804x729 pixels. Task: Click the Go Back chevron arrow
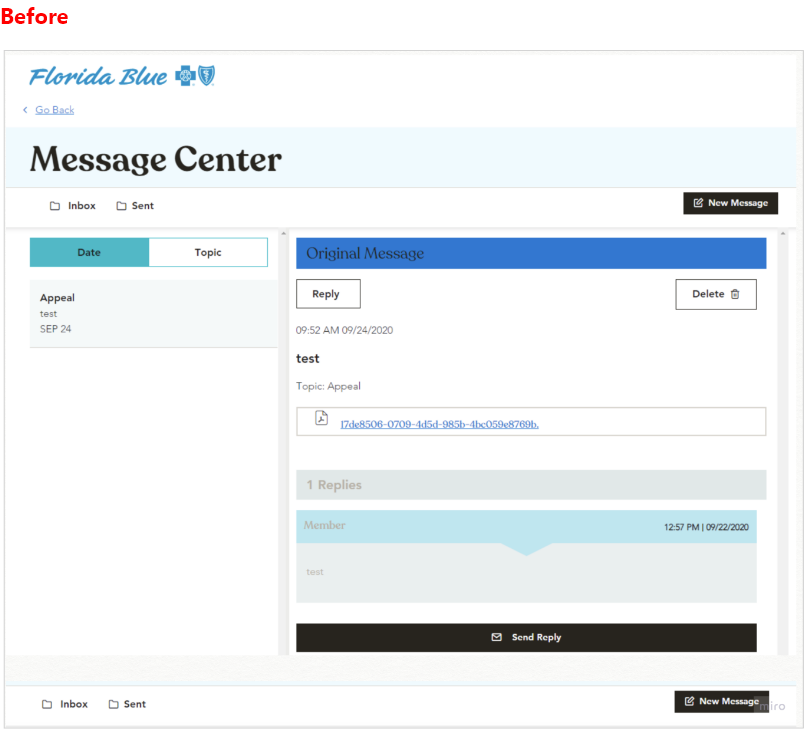point(25,110)
